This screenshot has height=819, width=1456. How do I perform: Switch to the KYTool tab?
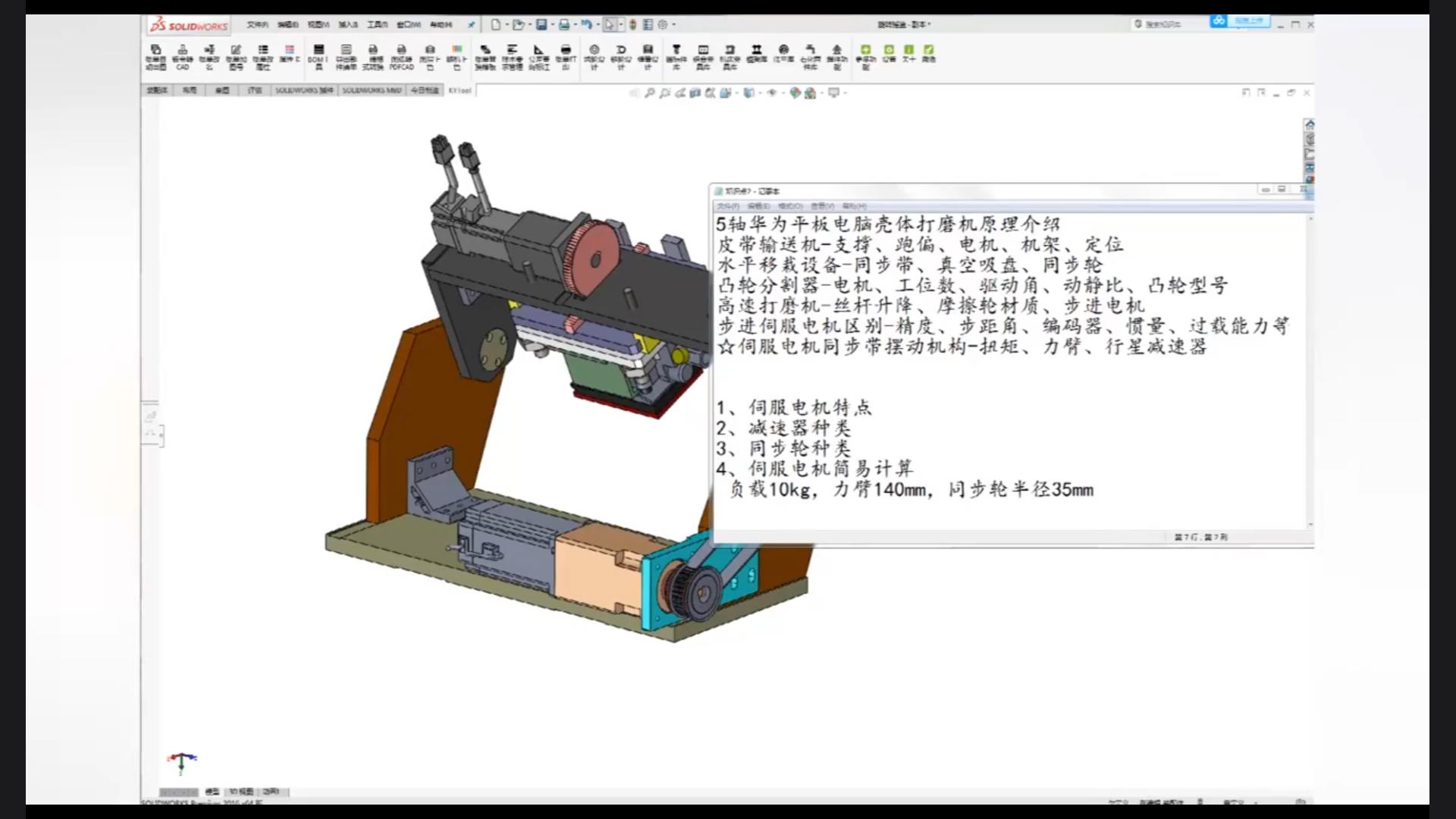460,90
